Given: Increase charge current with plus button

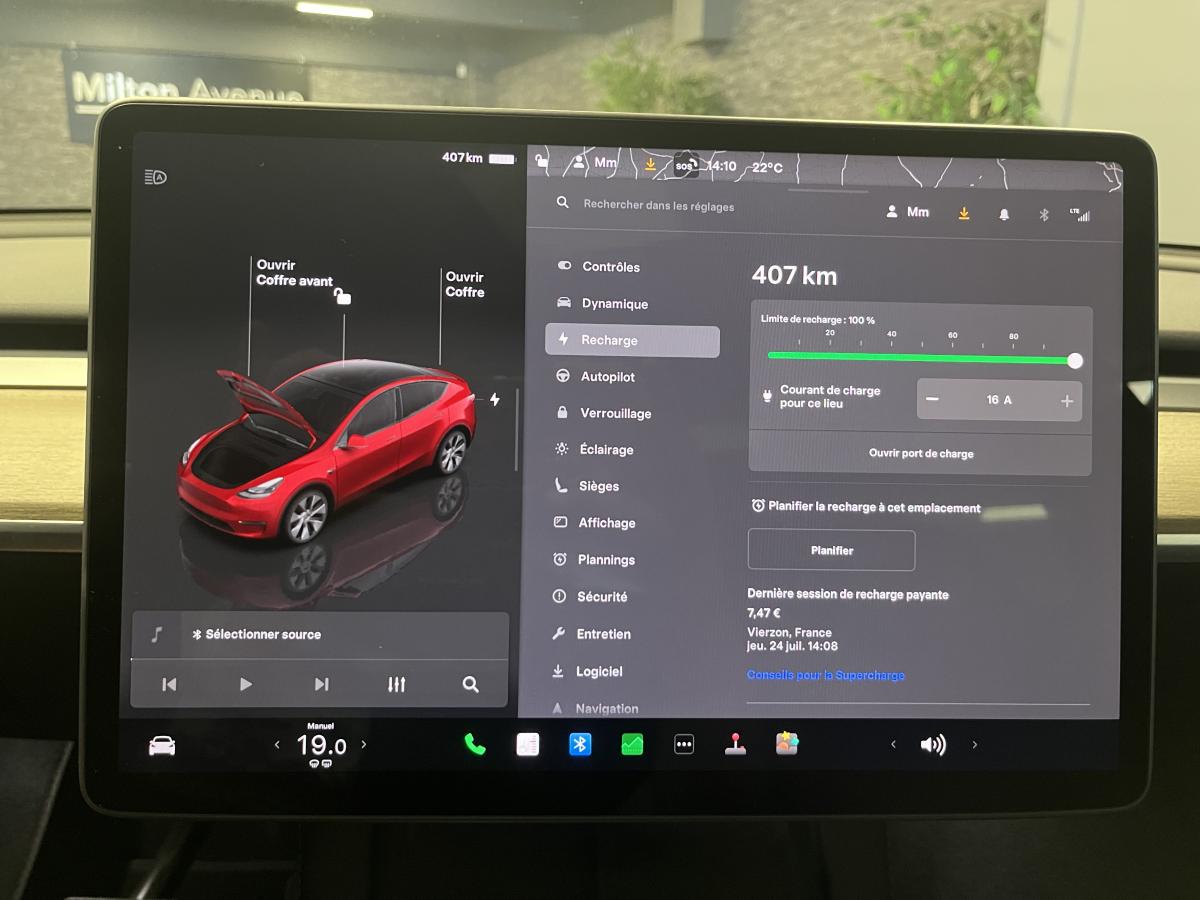Looking at the screenshot, I should tap(1067, 401).
